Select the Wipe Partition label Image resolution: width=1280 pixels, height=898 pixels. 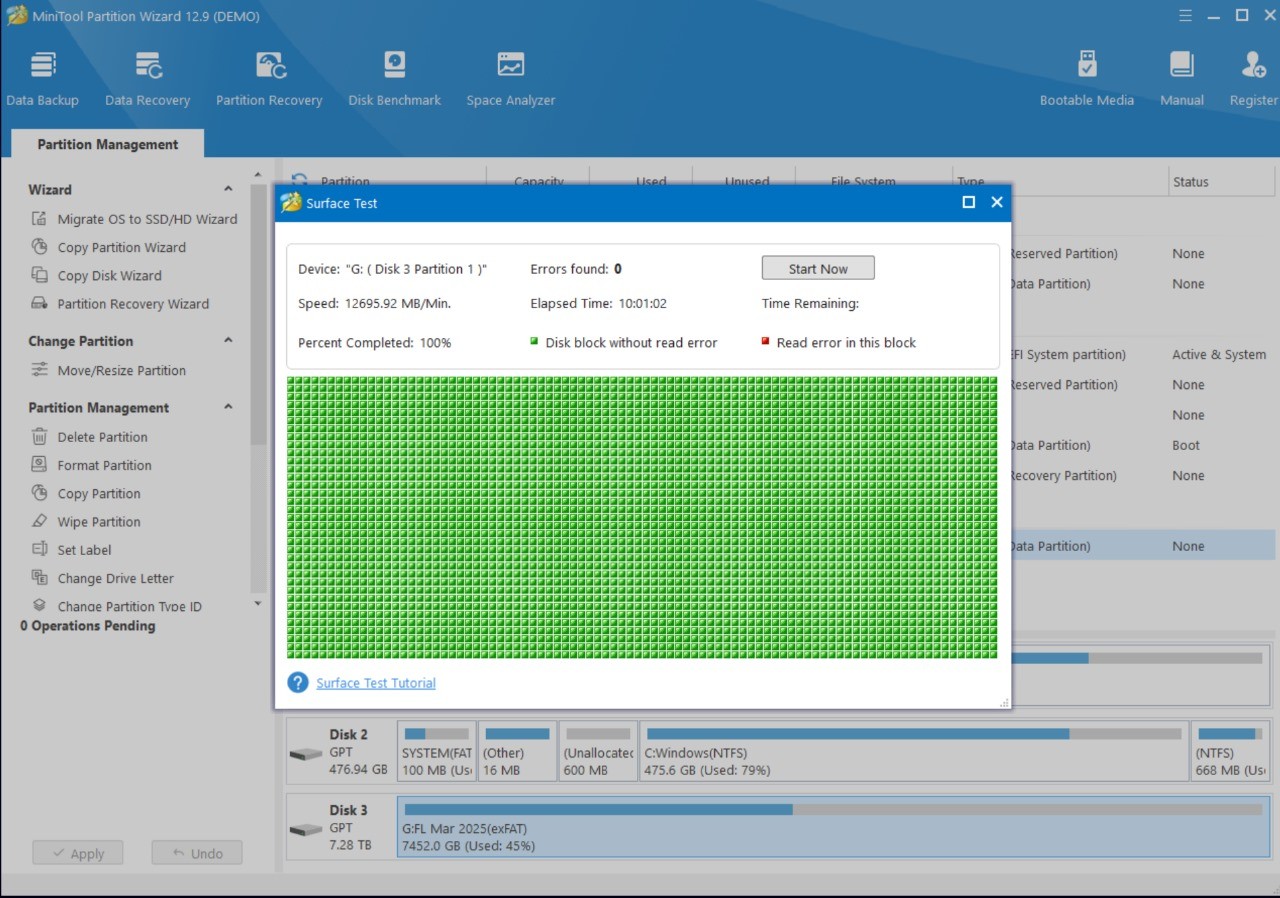99,521
